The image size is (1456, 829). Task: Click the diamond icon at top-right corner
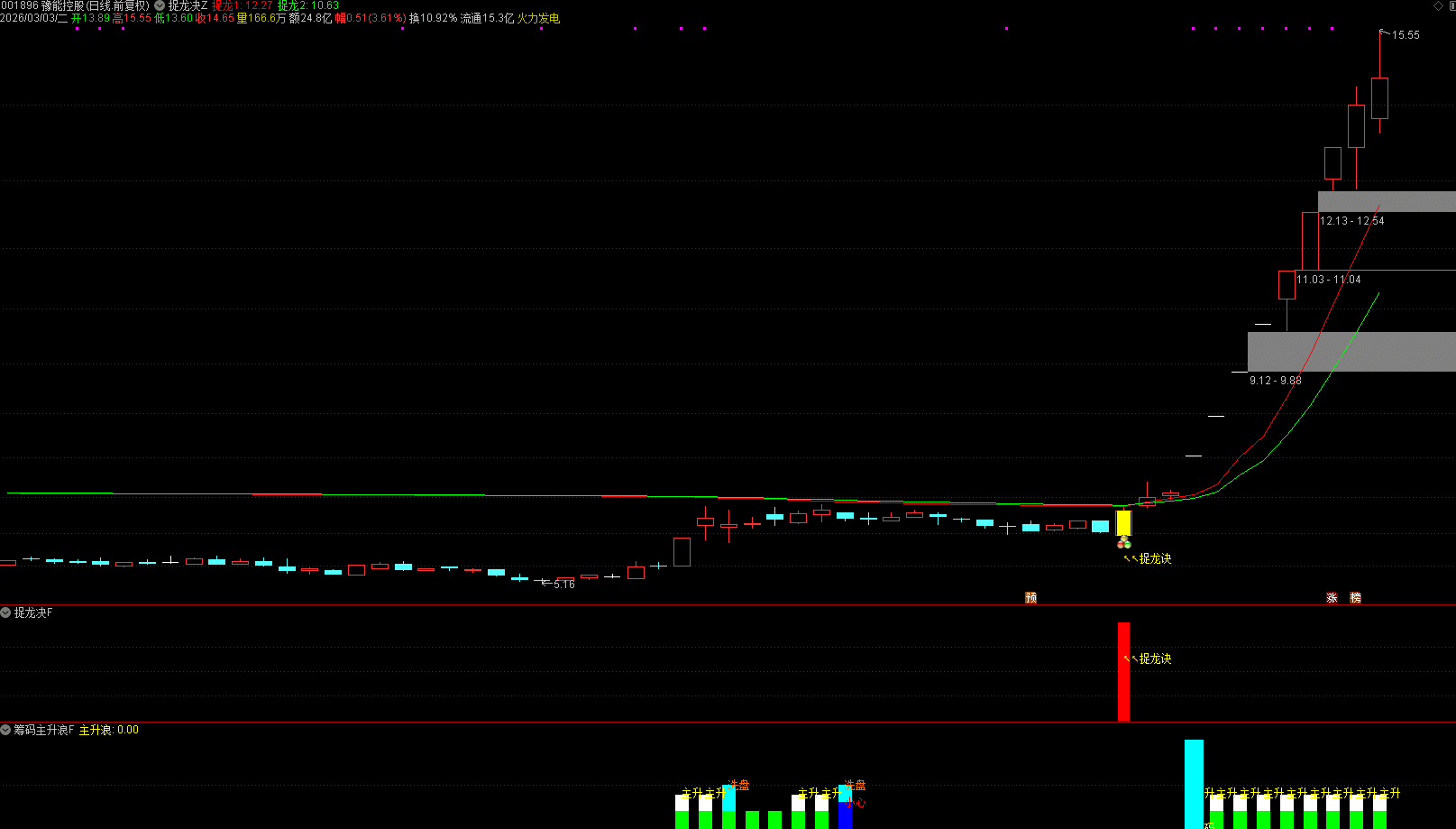1438,6
